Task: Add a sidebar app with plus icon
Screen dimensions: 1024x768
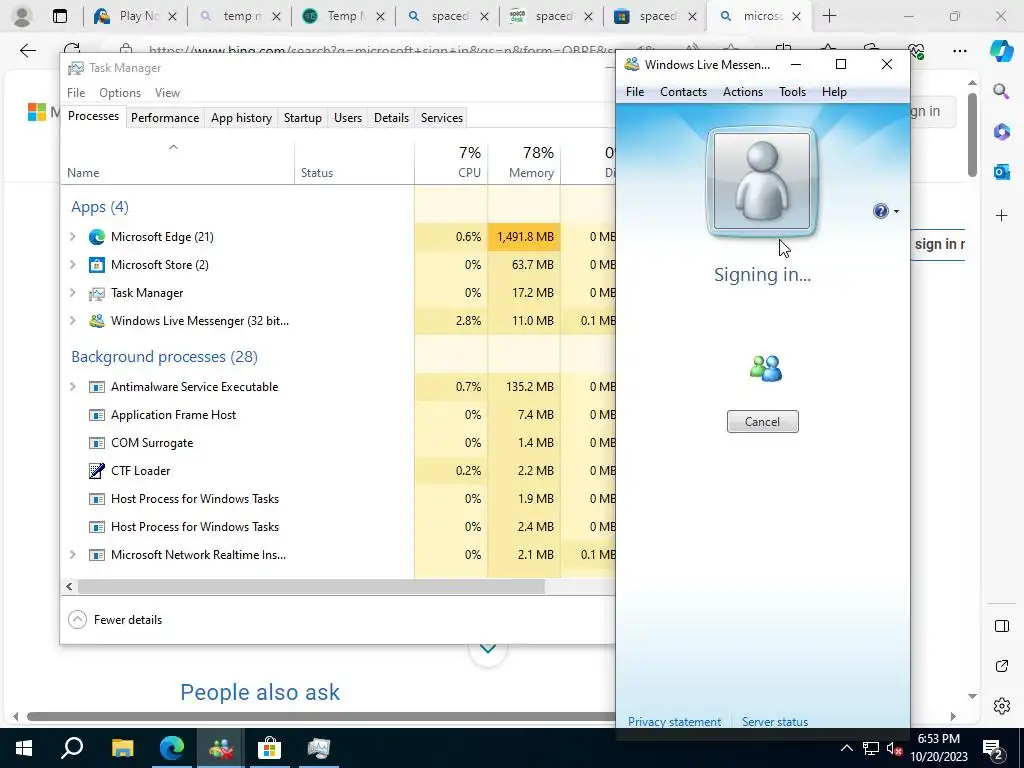Action: [x=1001, y=216]
